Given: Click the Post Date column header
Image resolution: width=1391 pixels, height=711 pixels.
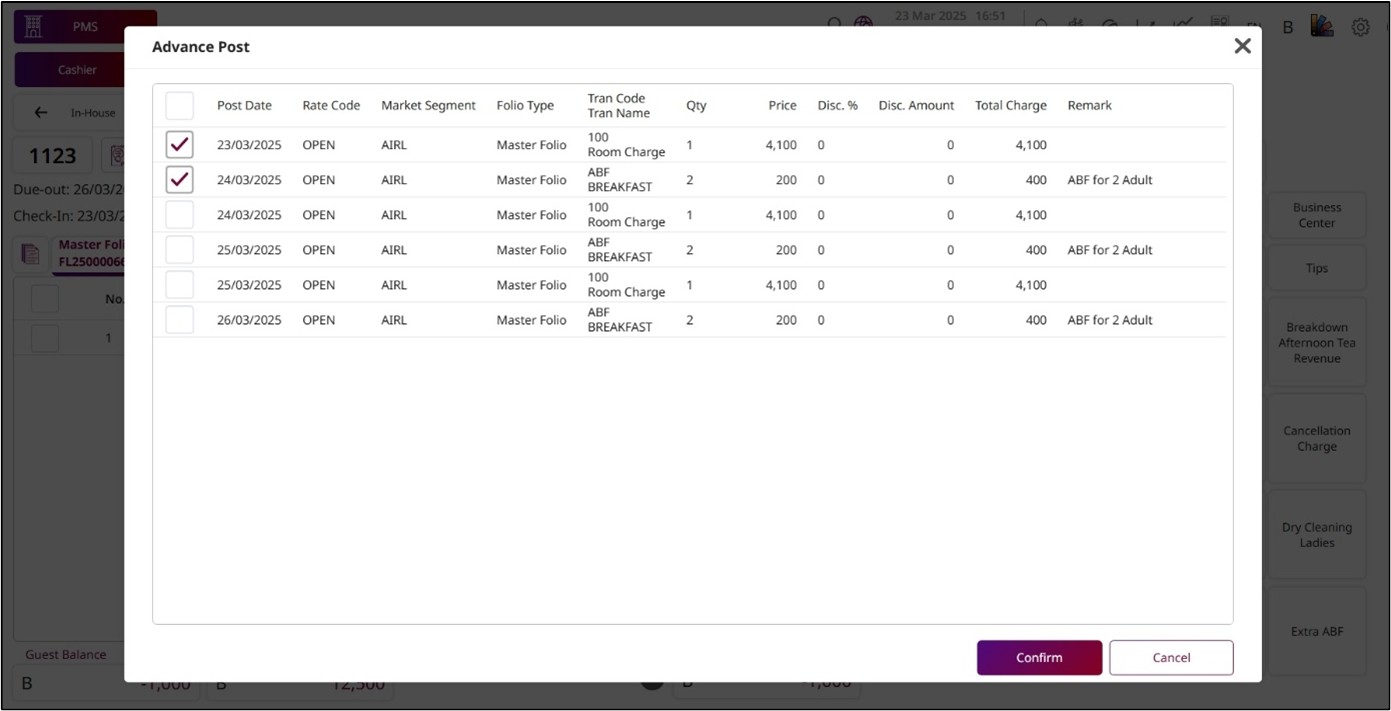Looking at the screenshot, I should click(244, 106).
